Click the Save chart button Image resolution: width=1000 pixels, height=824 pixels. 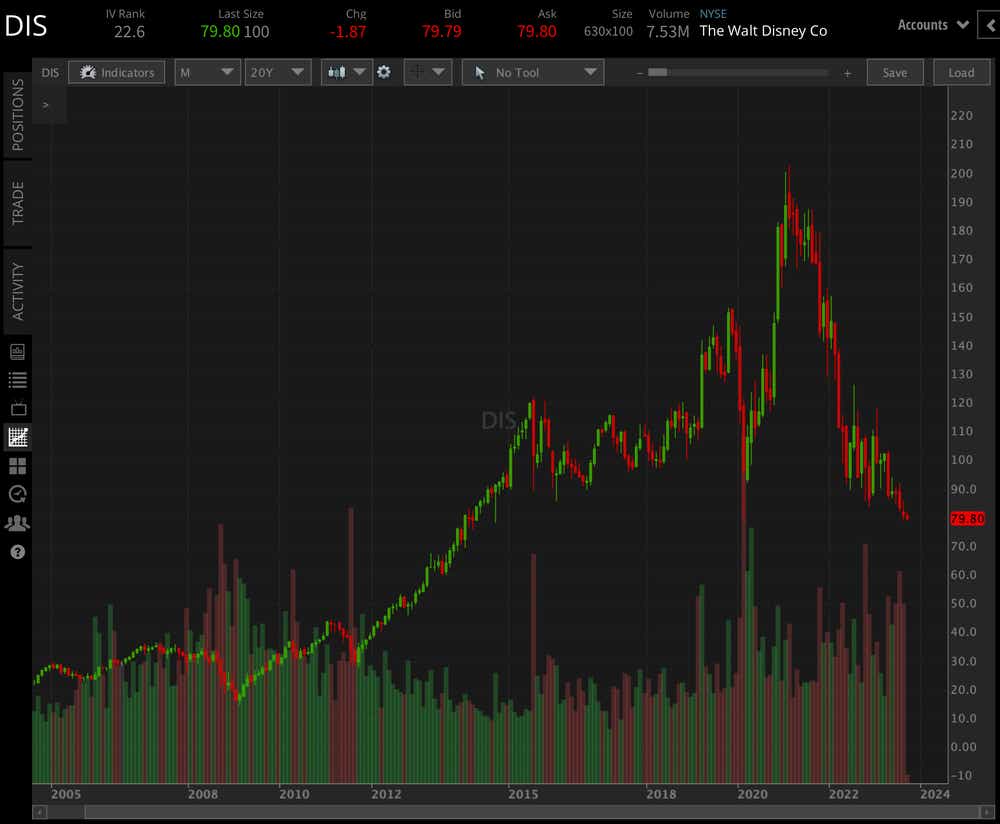pos(895,73)
